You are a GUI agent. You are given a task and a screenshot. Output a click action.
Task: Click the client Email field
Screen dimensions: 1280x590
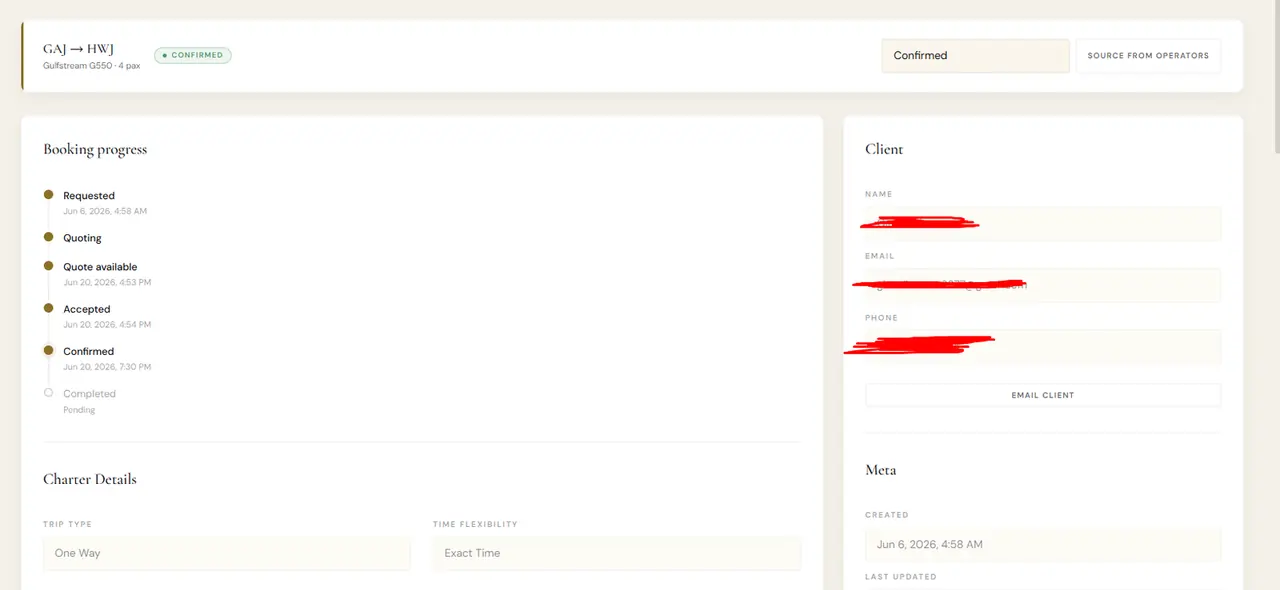[1043, 285]
